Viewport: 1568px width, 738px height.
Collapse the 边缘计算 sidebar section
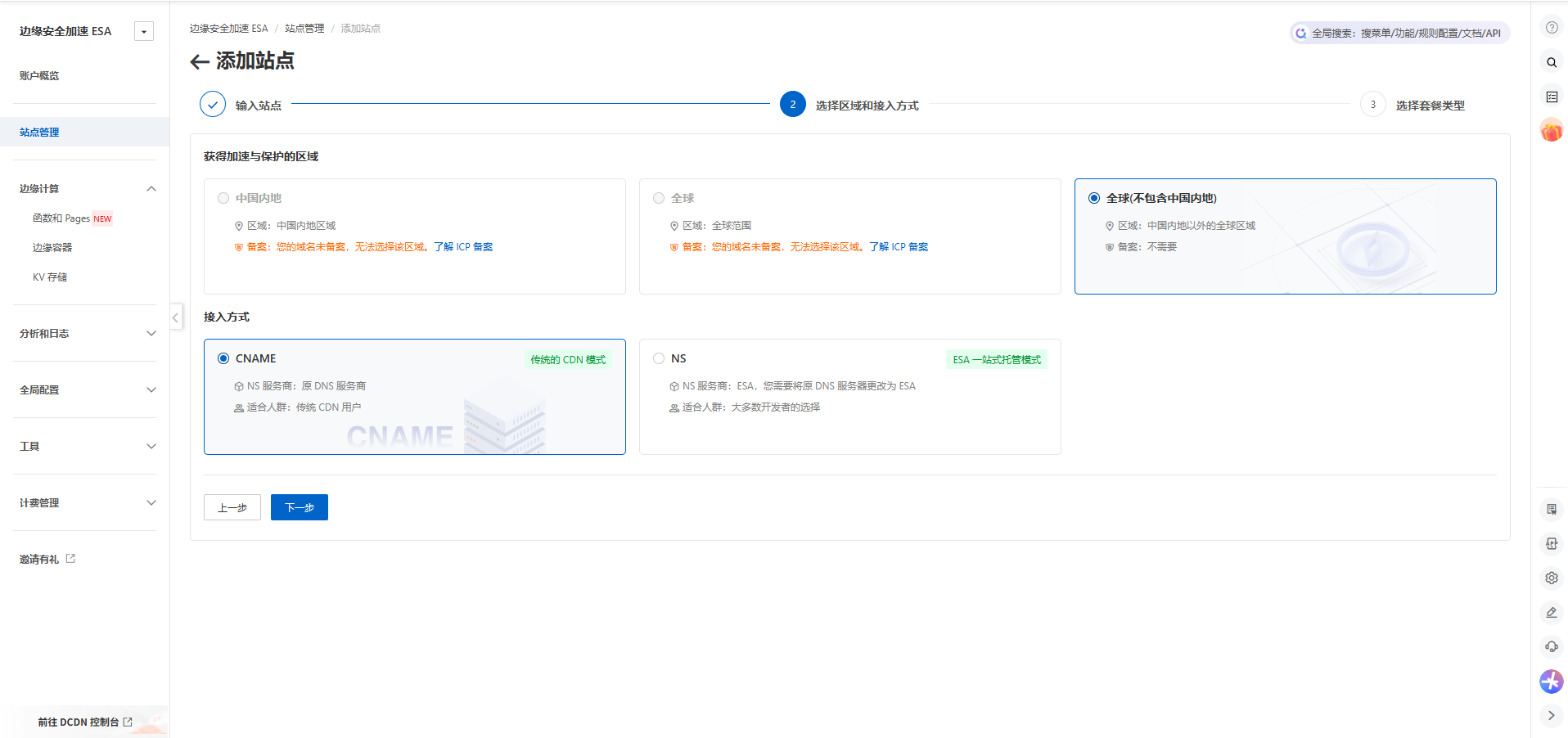click(151, 189)
